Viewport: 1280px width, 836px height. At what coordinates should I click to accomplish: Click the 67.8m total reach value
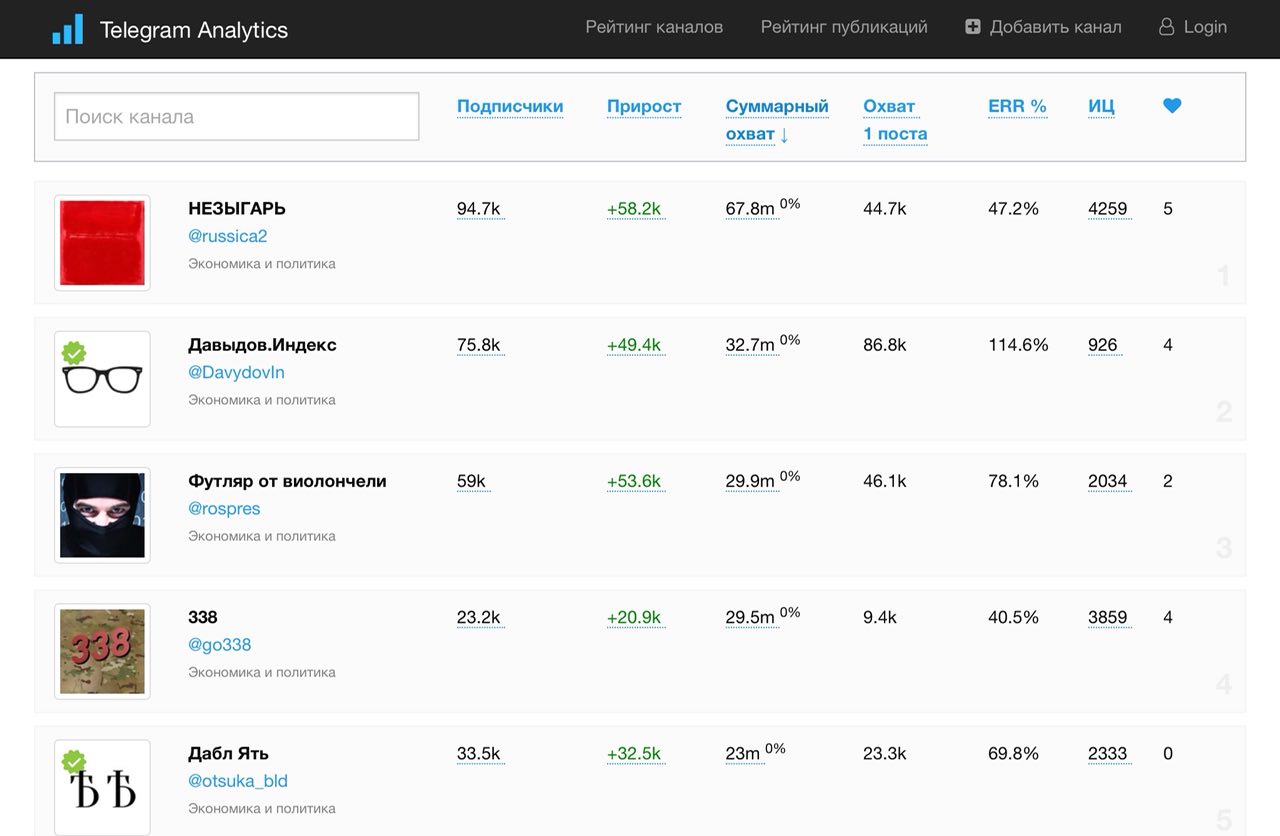pos(750,209)
